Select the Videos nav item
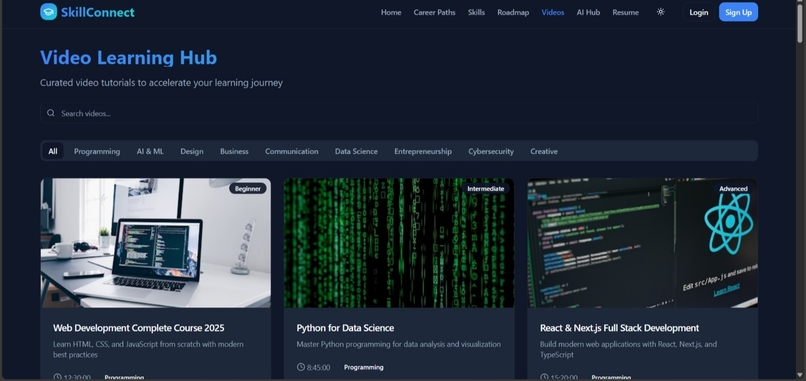Viewport: 806px width, 381px height. click(x=553, y=12)
